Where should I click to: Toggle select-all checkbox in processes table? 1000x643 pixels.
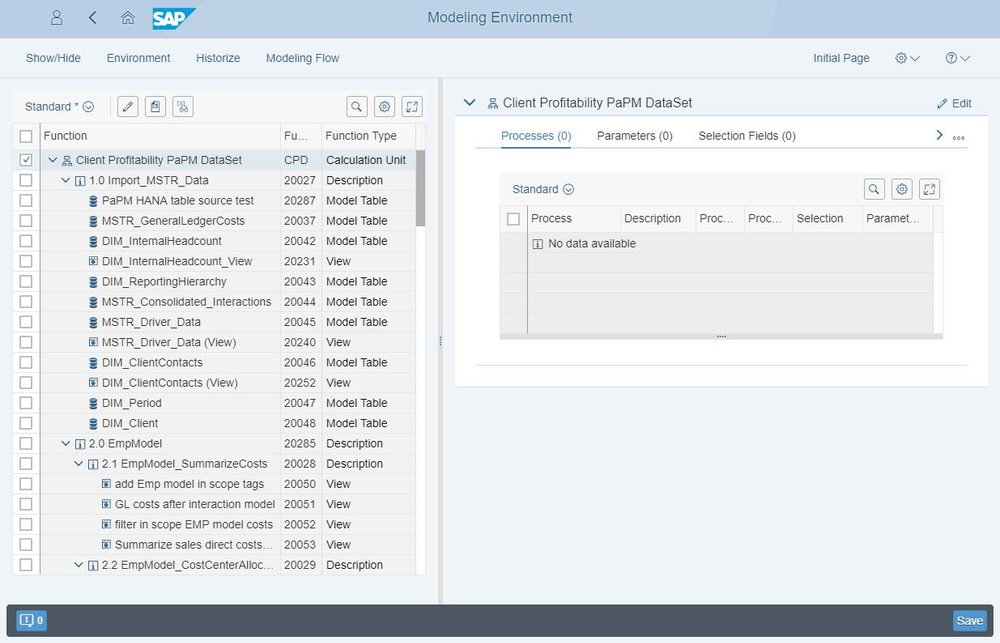[x=513, y=219]
